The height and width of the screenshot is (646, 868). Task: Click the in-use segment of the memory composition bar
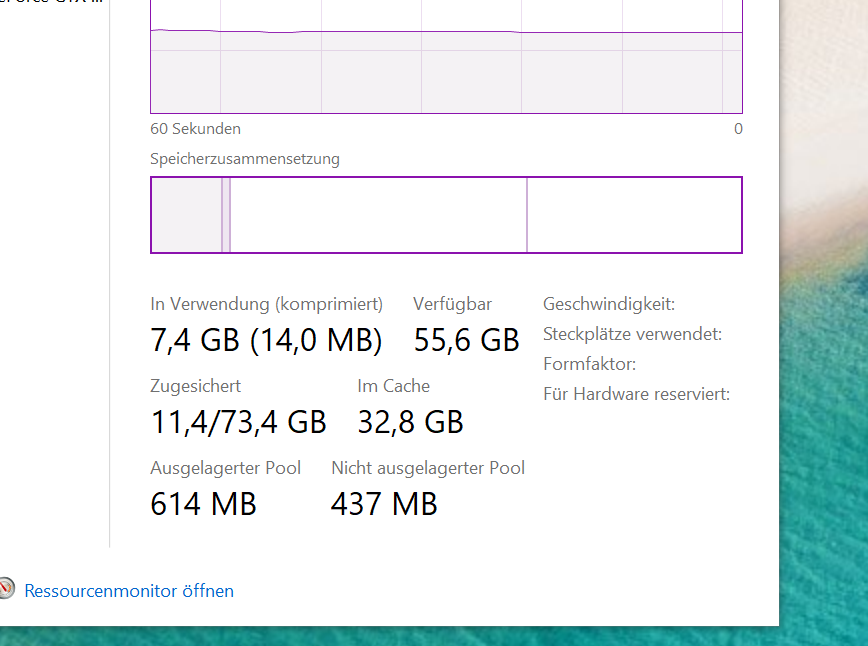coord(185,214)
